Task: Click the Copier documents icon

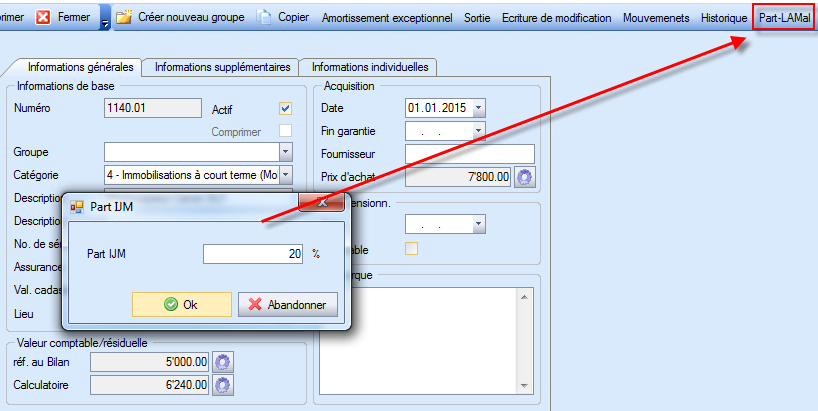Action: pyautogui.click(x=265, y=17)
